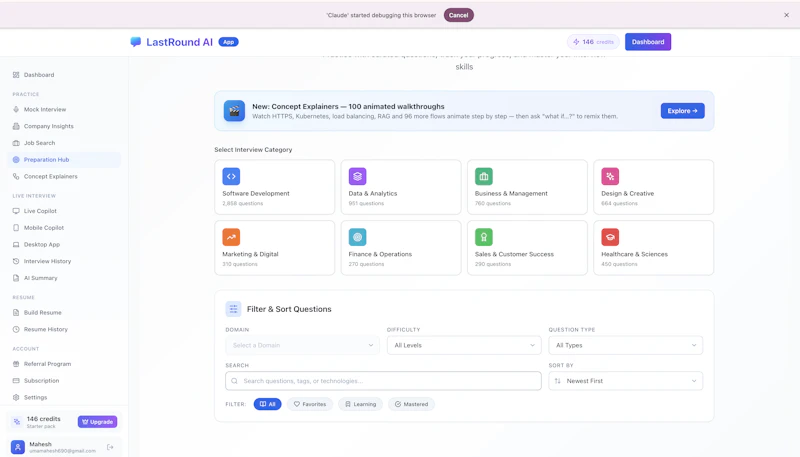Click the Concept Explainers clapperboard icon
800x457 pixels.
coord(234,111)
